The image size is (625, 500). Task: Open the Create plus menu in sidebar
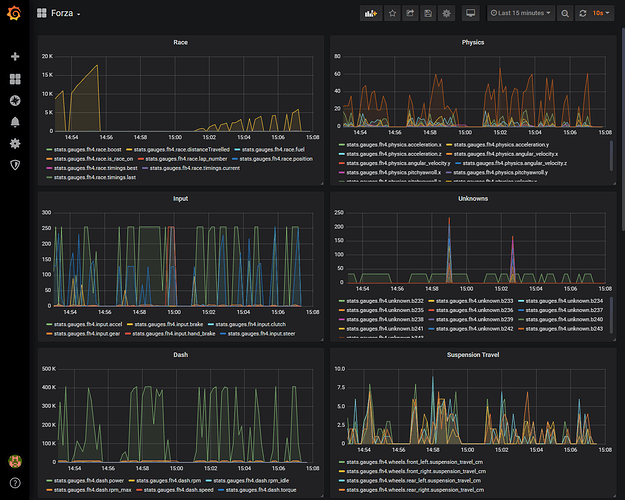(x=15, y=57)
